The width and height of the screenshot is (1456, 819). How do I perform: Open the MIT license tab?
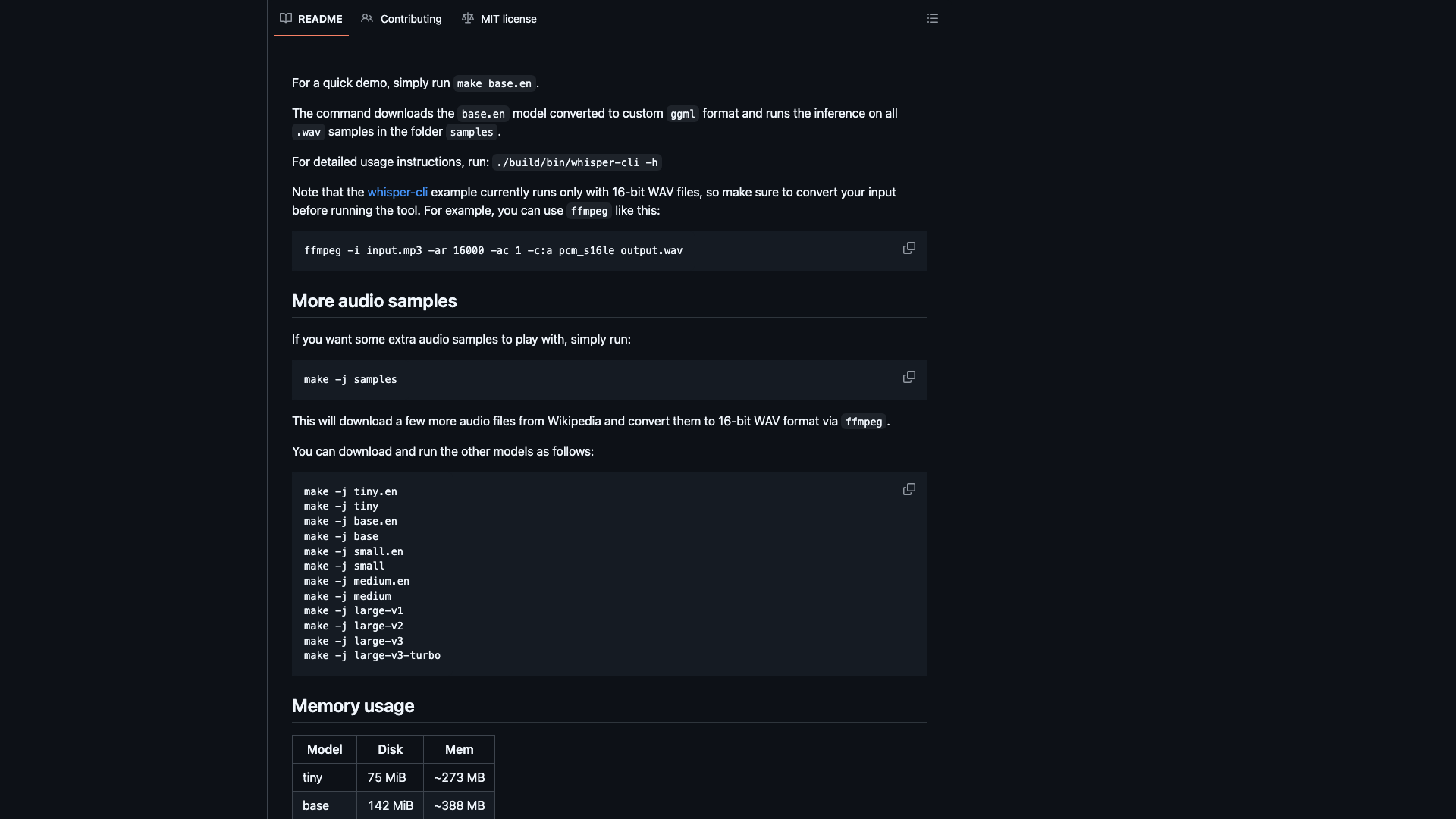tap(499, 18)
